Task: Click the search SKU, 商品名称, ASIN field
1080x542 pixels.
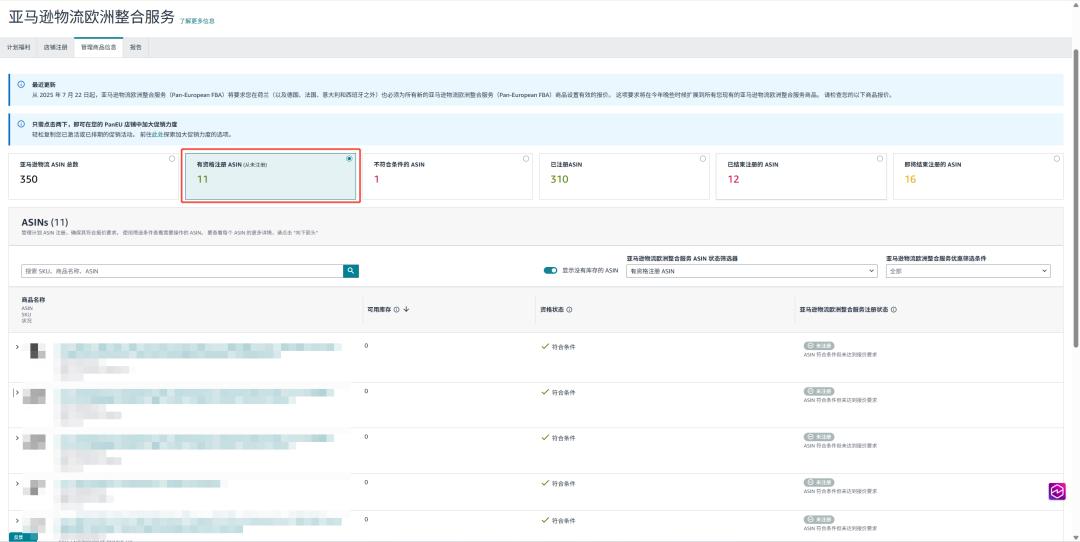Action: coord(182,271)
